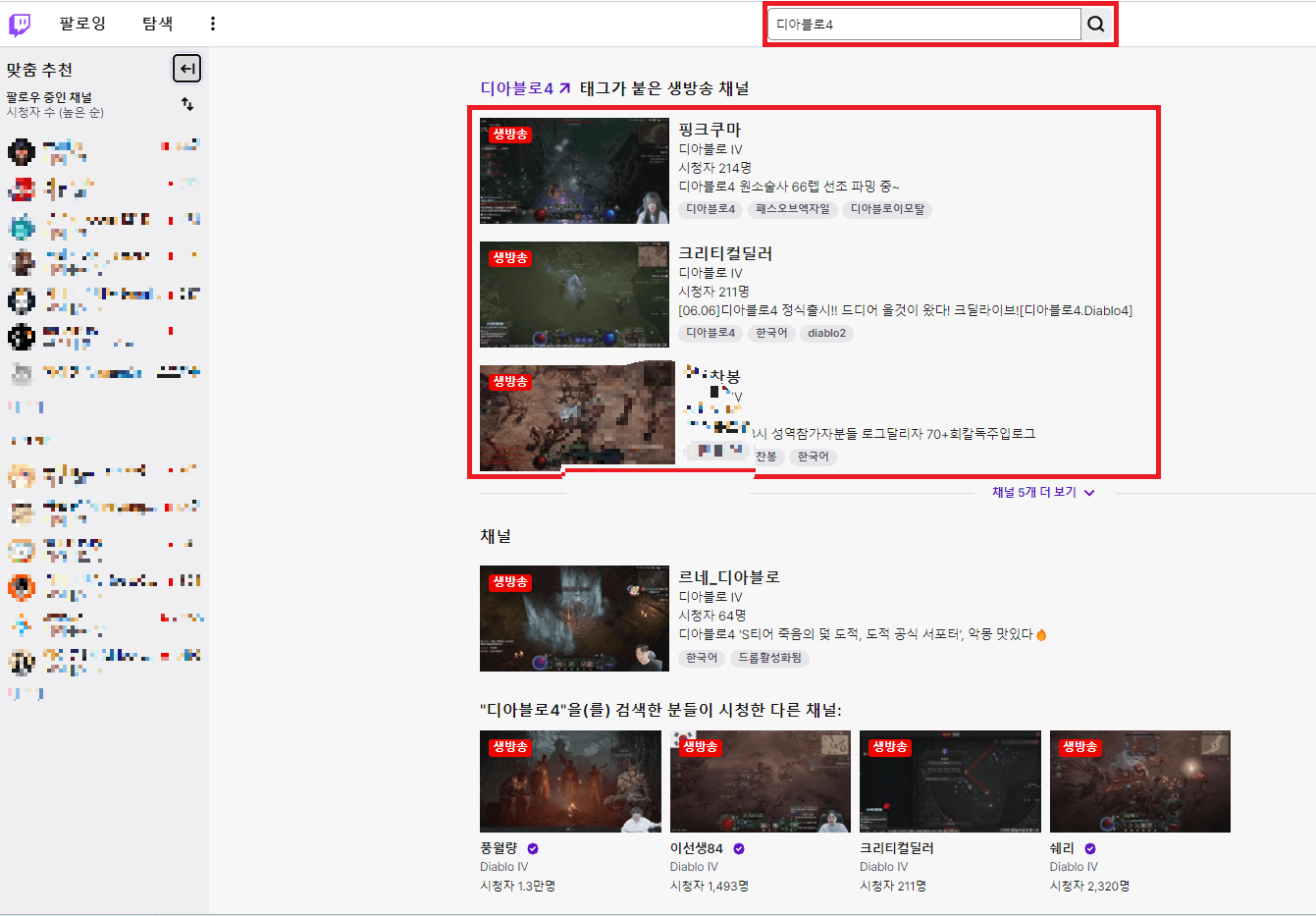The image size is (1316, 916).
Task: Click the viewer-count sort icon in the sidebar
Action: [186, 104]
